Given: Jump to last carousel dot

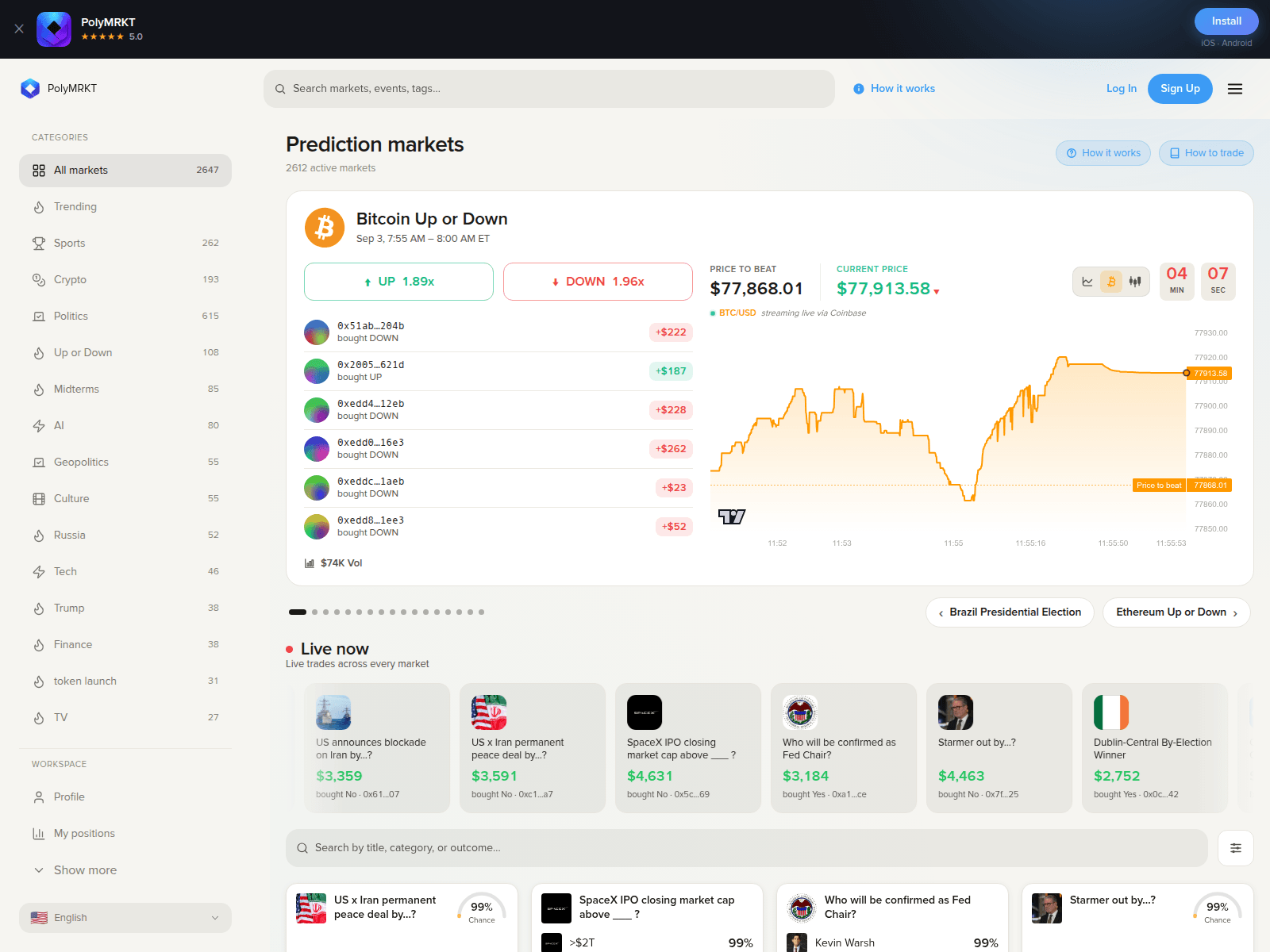Looking at the screenshot, I should [x=482, y=612].
